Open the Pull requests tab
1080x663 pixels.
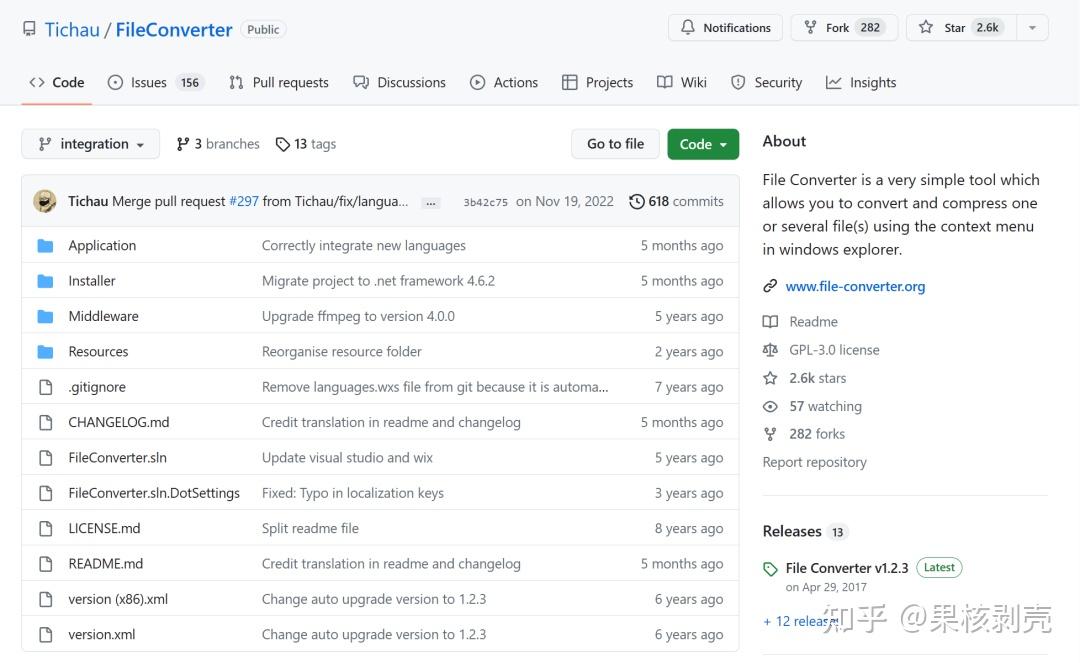point(279,83)
